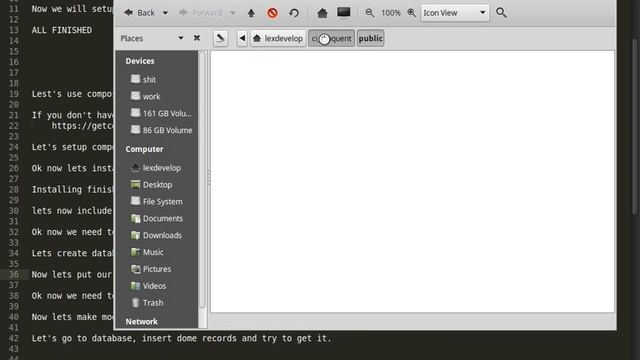This screenshot has width=640, height=360.
Task: Click the disk icon beside work
Action: [135, 96]
